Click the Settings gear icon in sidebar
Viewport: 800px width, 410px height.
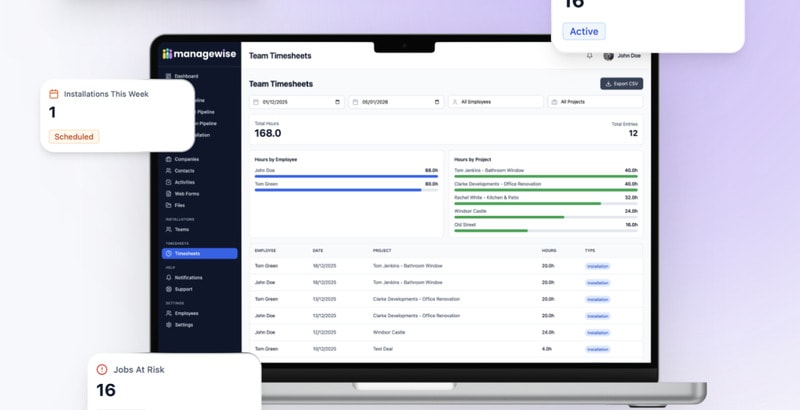coord(168,325)
